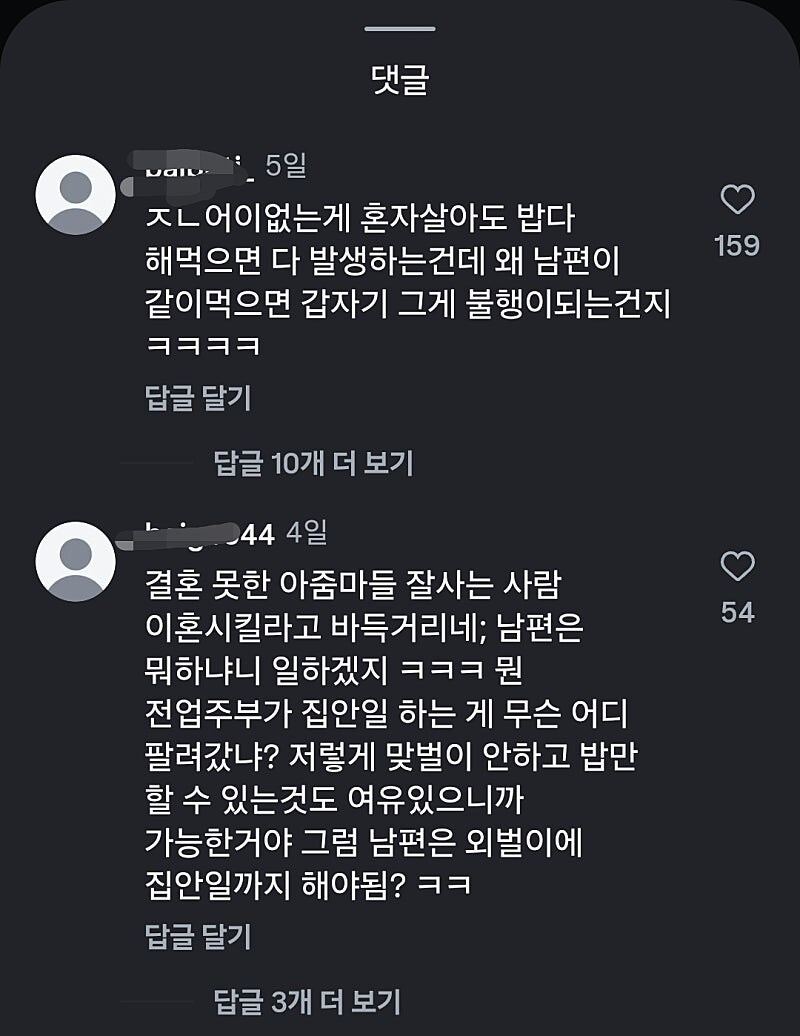Click the like count 159
Image resolution: width=800 pixels, height=1036 pixels.
[740, 243]
